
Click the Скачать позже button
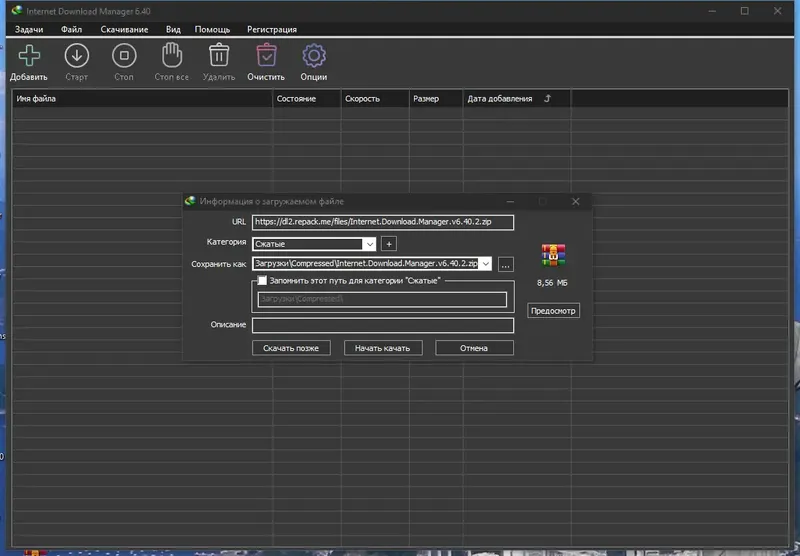(291, 348)
